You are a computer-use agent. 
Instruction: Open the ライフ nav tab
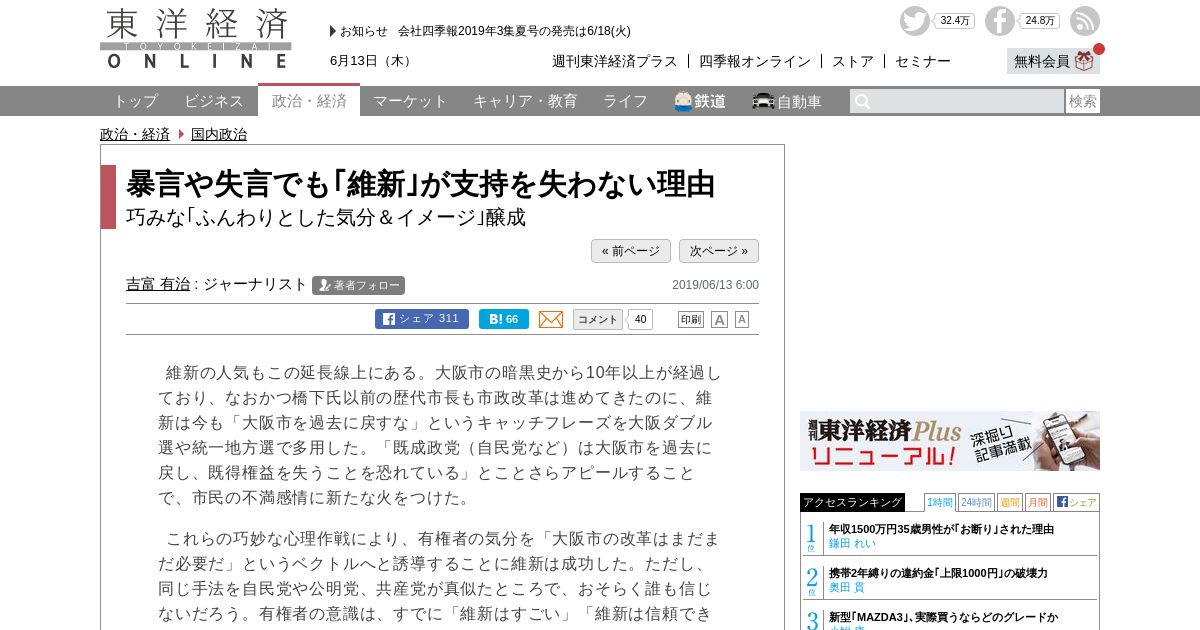click(x=625, y=101)
